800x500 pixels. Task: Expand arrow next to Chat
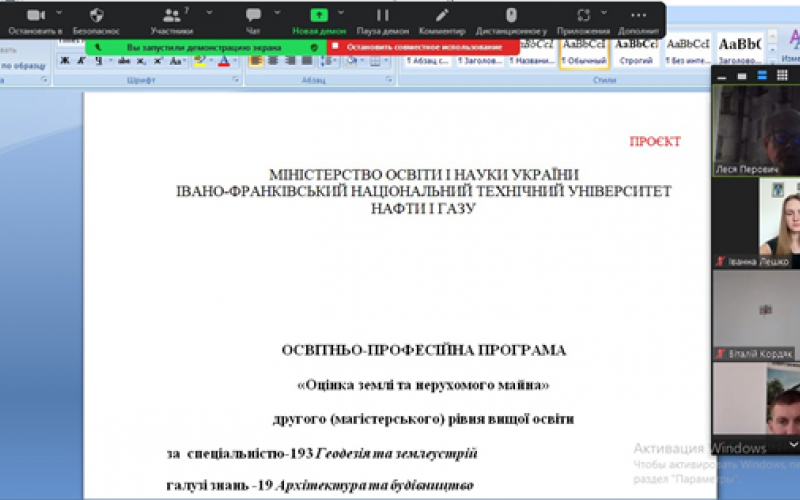[x=277, y=12]
